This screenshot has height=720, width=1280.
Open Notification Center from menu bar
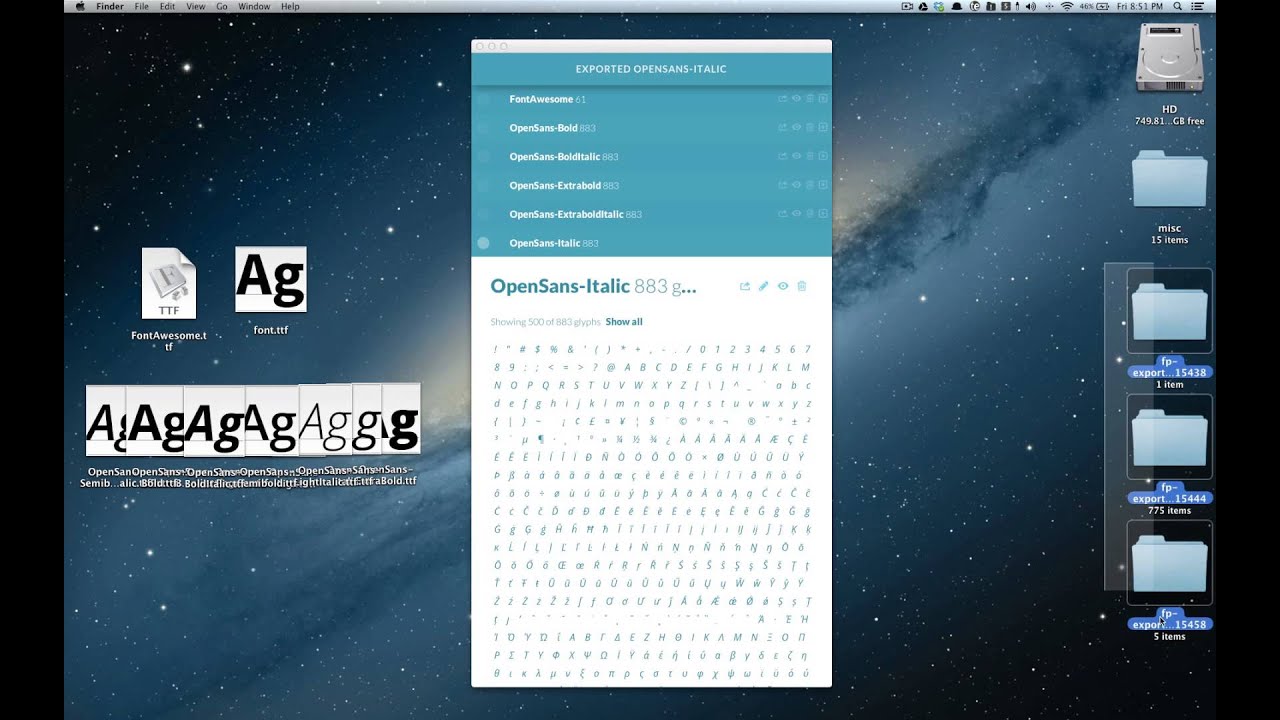pos(1197,6)
